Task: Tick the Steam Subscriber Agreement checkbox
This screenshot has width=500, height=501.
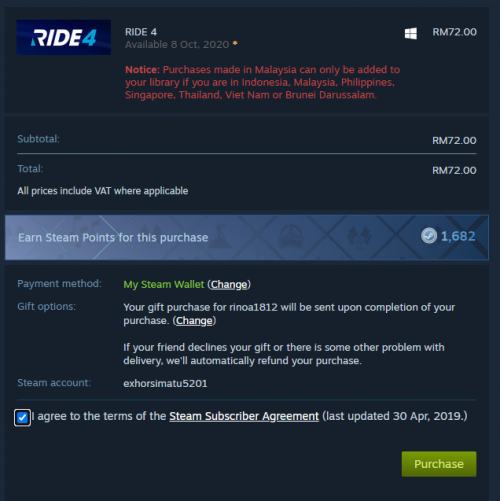Action: pyautogui.click(x=22, y=417)
